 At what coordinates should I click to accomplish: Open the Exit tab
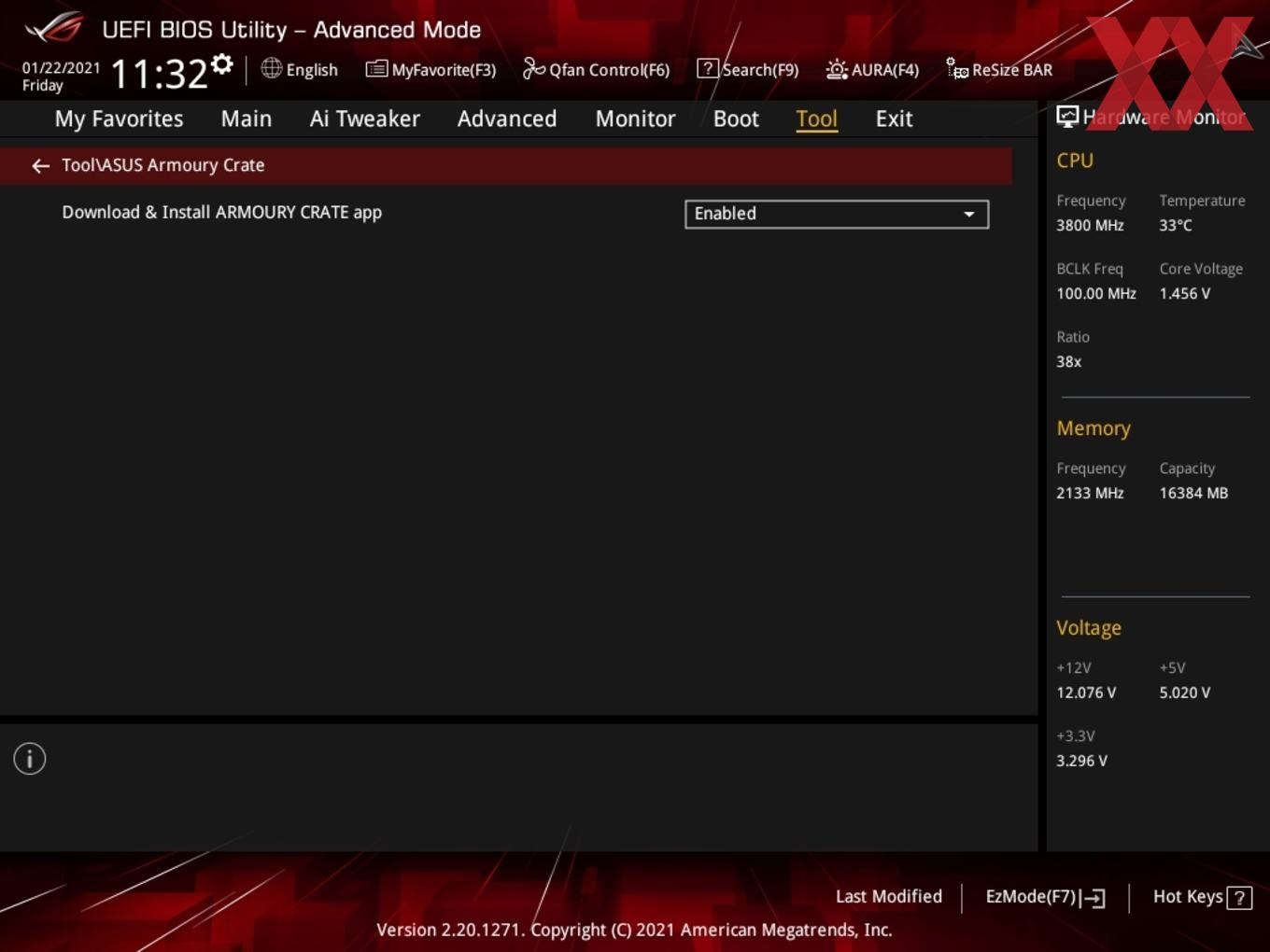click(894, 119)
